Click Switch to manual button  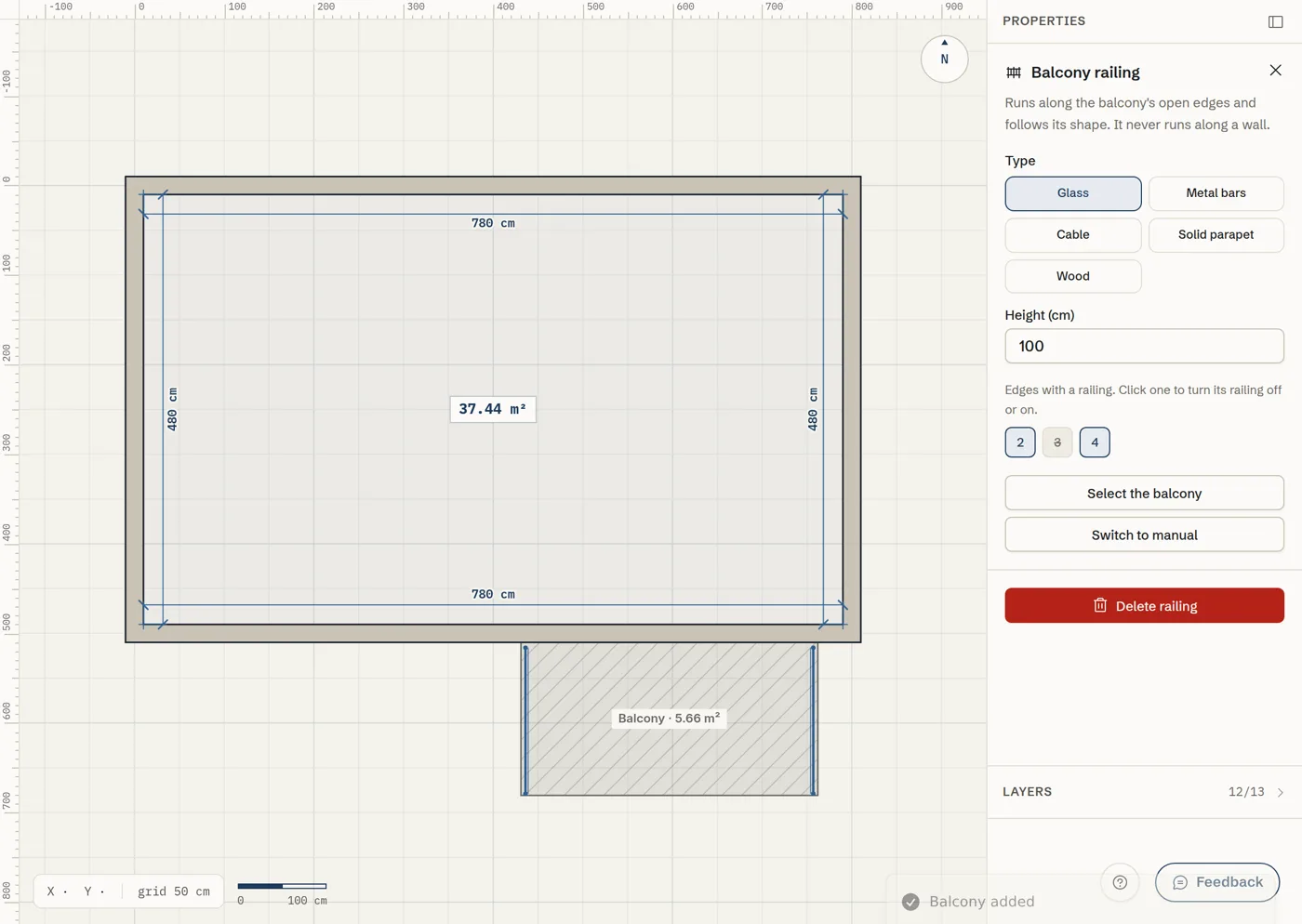coord(1144,535)
